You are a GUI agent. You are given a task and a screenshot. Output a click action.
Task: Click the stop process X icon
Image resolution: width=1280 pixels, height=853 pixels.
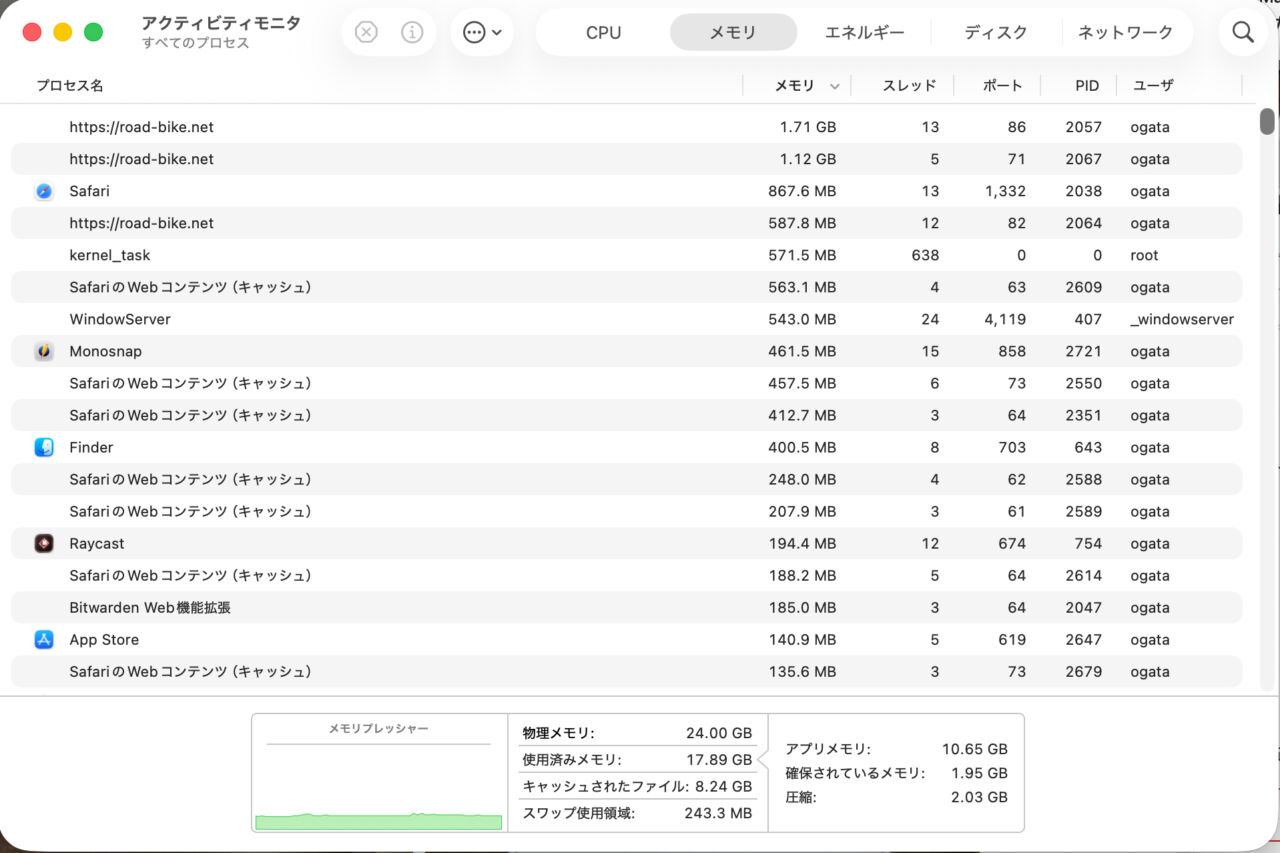(367, 32)
